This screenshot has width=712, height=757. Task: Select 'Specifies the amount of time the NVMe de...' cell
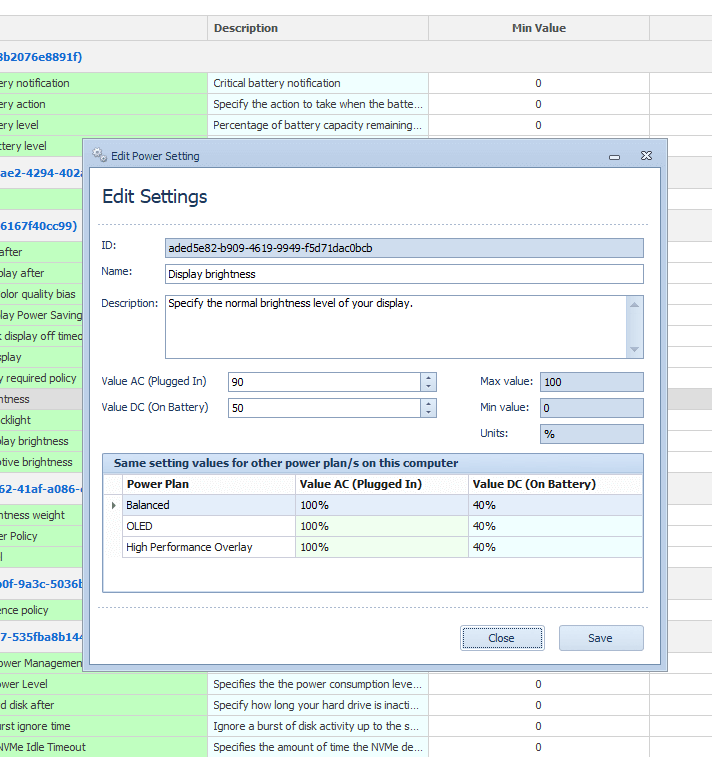tap(318, 747)
